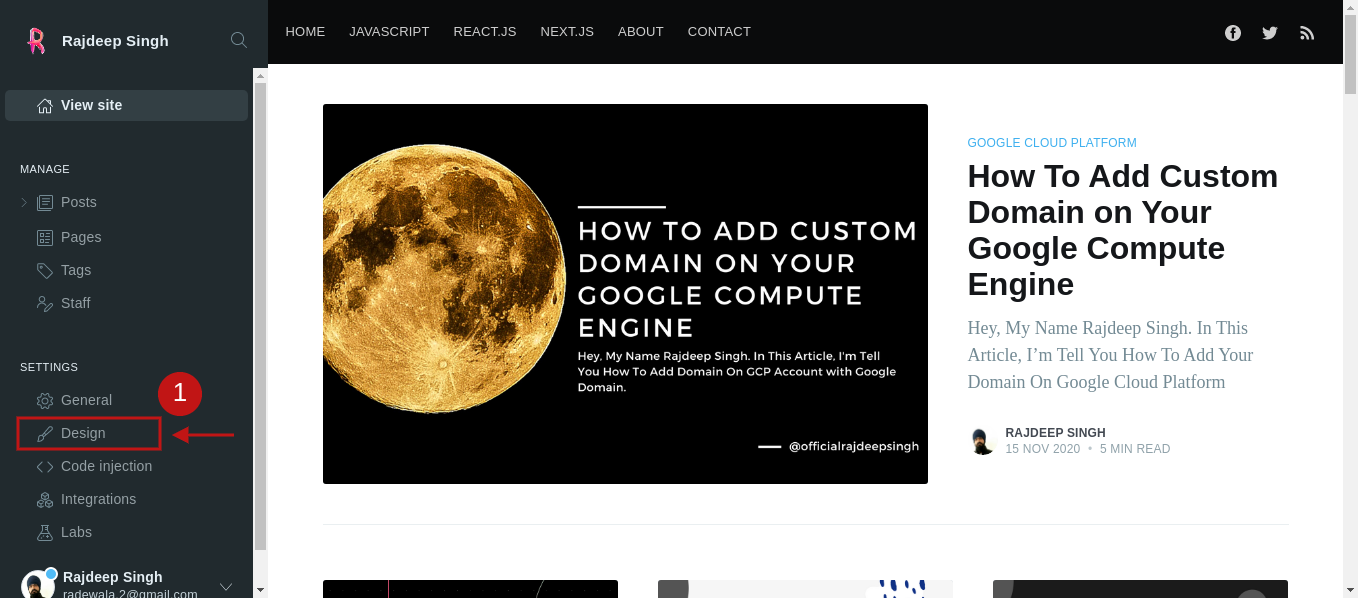The width and height of the screenshot is (1358, 598).
Task: Click the moon featured post image
Action: 625,294
